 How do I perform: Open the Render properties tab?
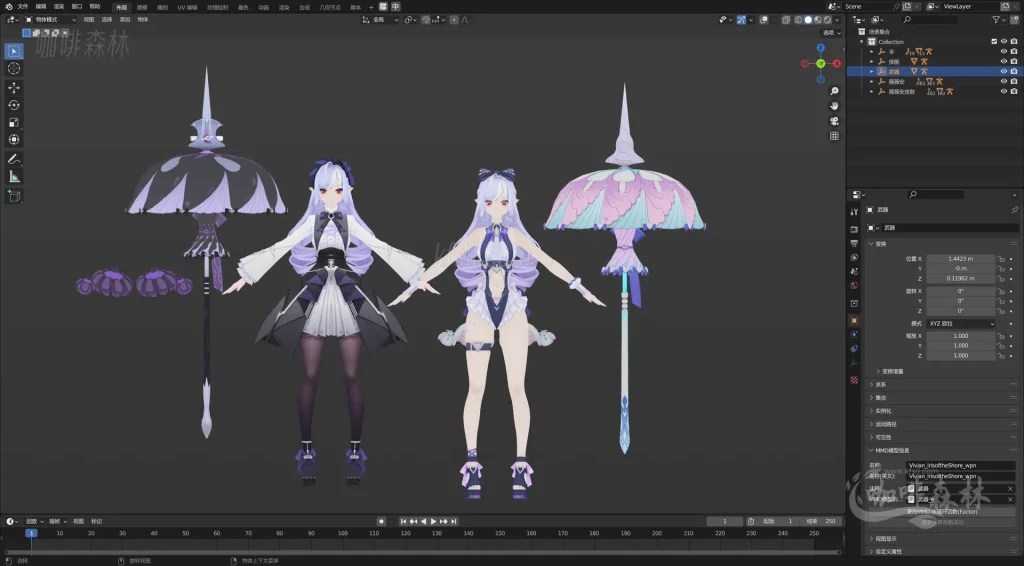pyautogui.click(x=854, y=229)
